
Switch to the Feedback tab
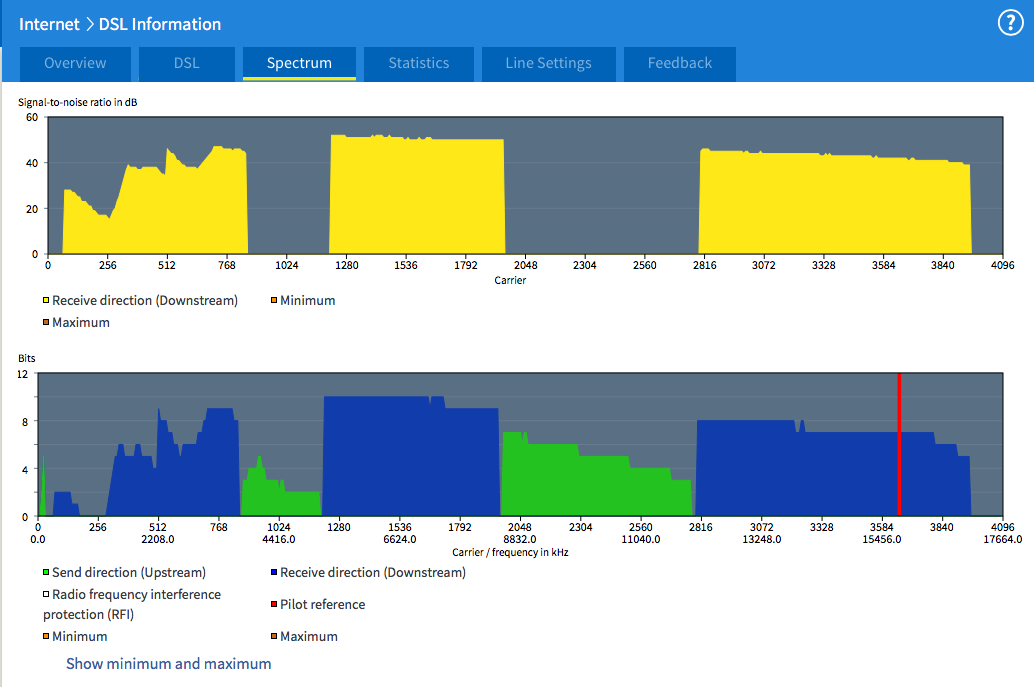click(x=679, y=63)
